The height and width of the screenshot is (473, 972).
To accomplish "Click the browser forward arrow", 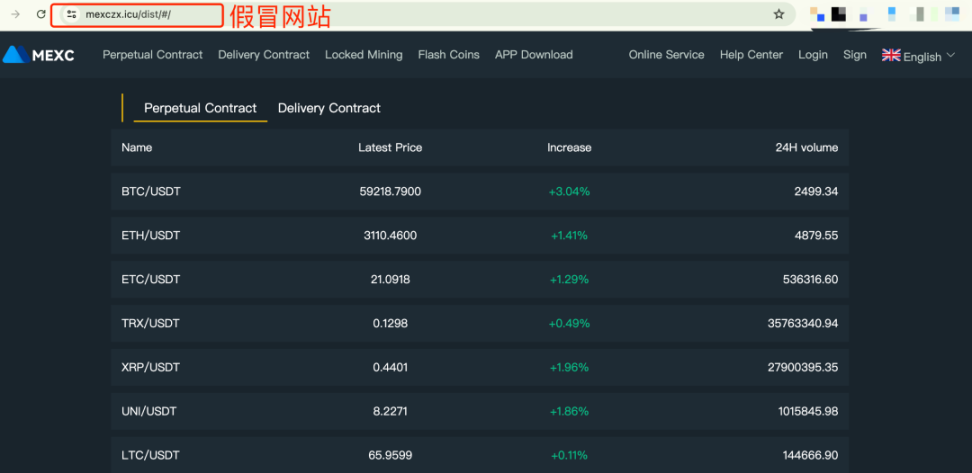I will click(15, 14).
